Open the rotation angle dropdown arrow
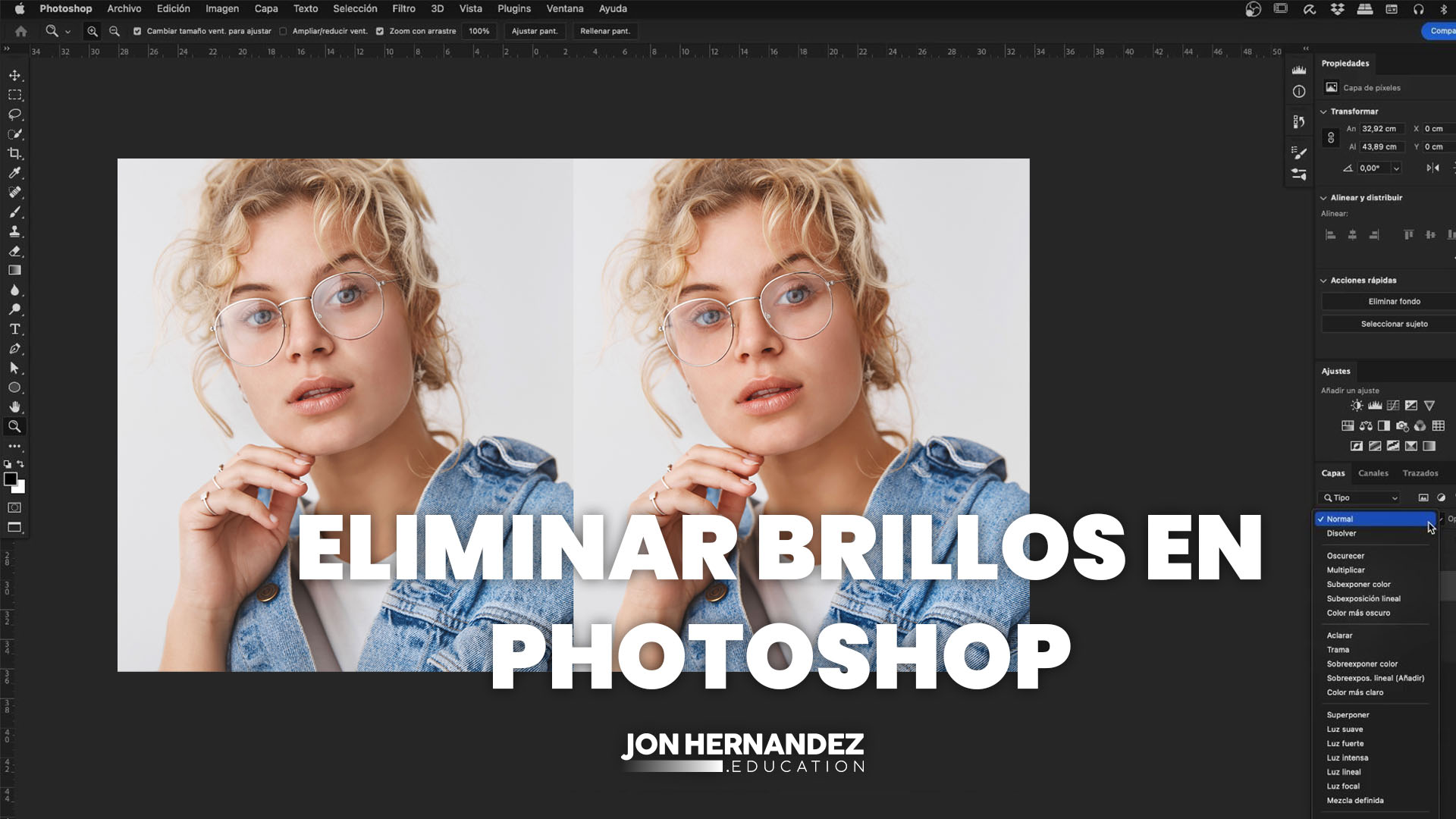This screenshot has width=1456, height=819. point(1396,168)
